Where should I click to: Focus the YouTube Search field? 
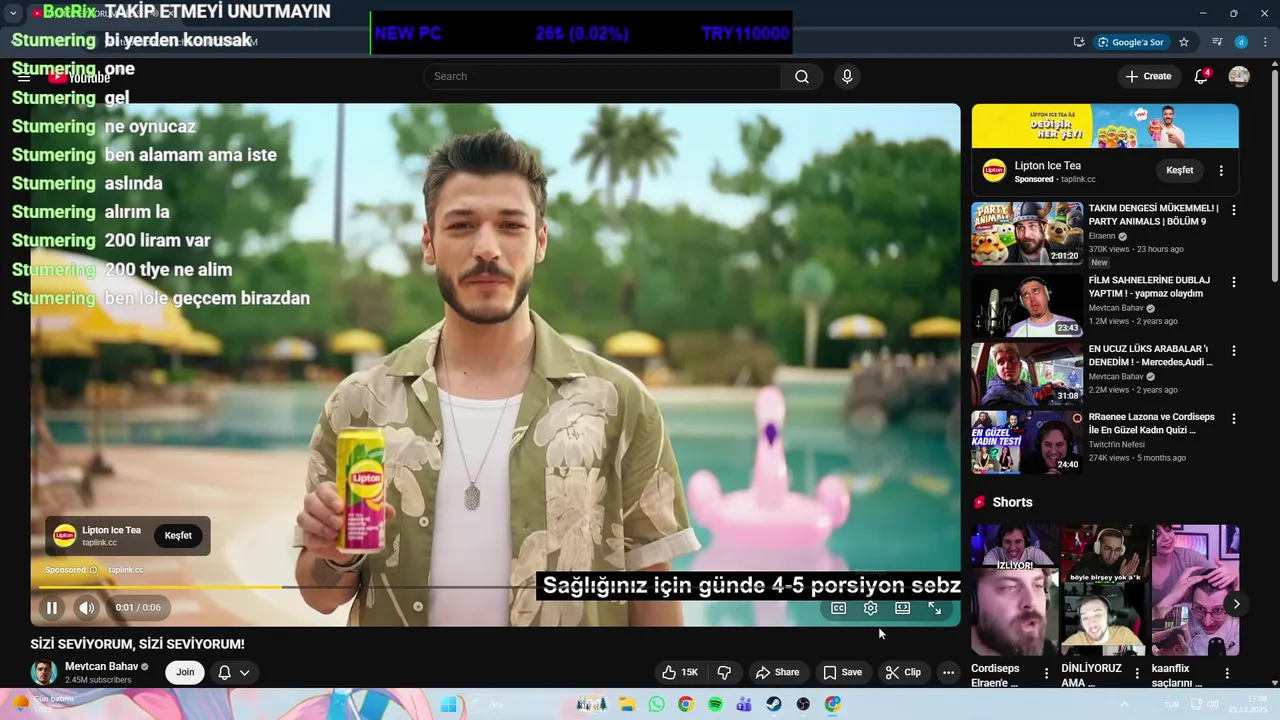[x=602, y=77]
